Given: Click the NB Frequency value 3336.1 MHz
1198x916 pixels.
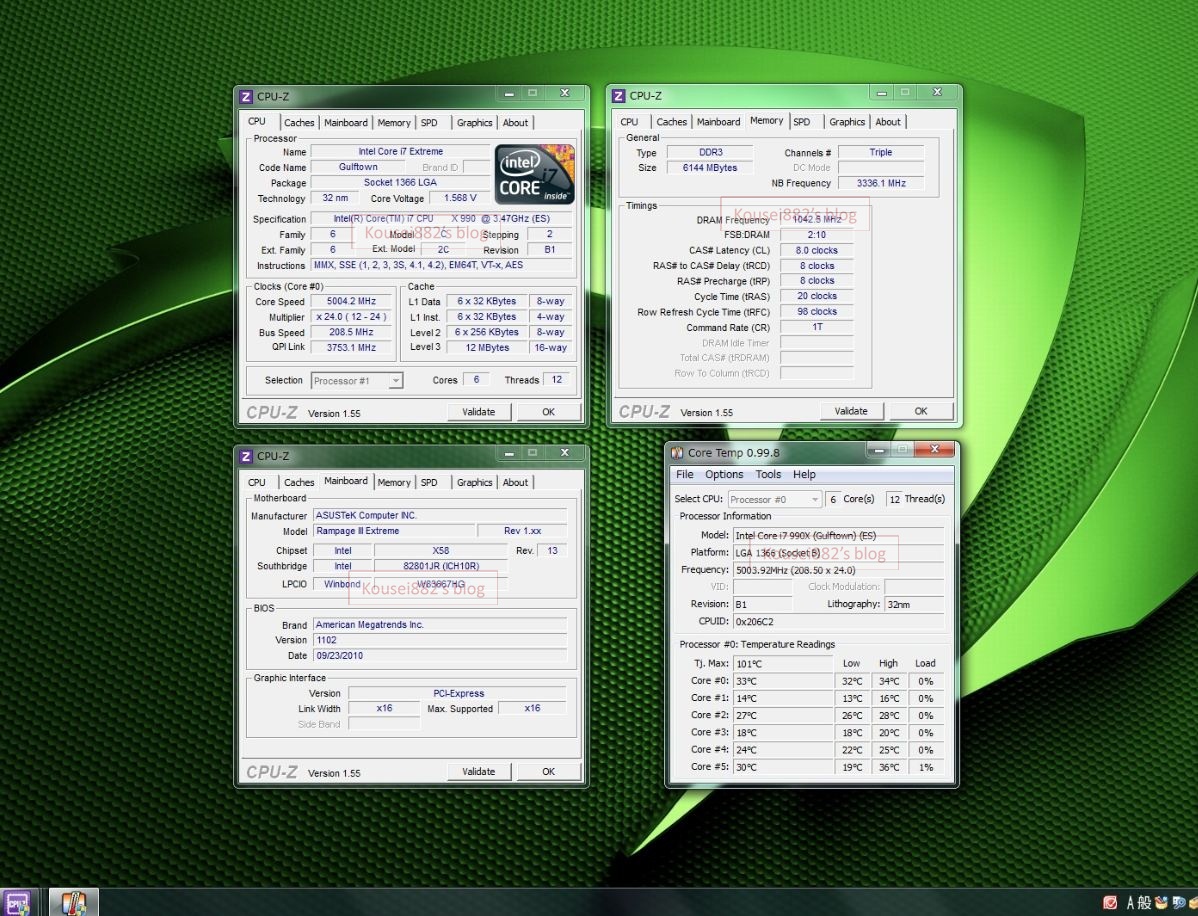Looking at the screenshot, I should tap(881, 183).
